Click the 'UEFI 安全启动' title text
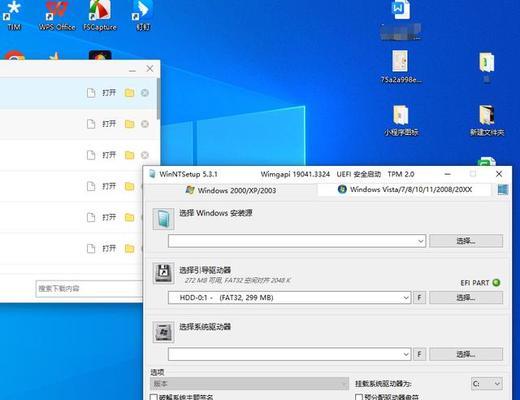 359,174
